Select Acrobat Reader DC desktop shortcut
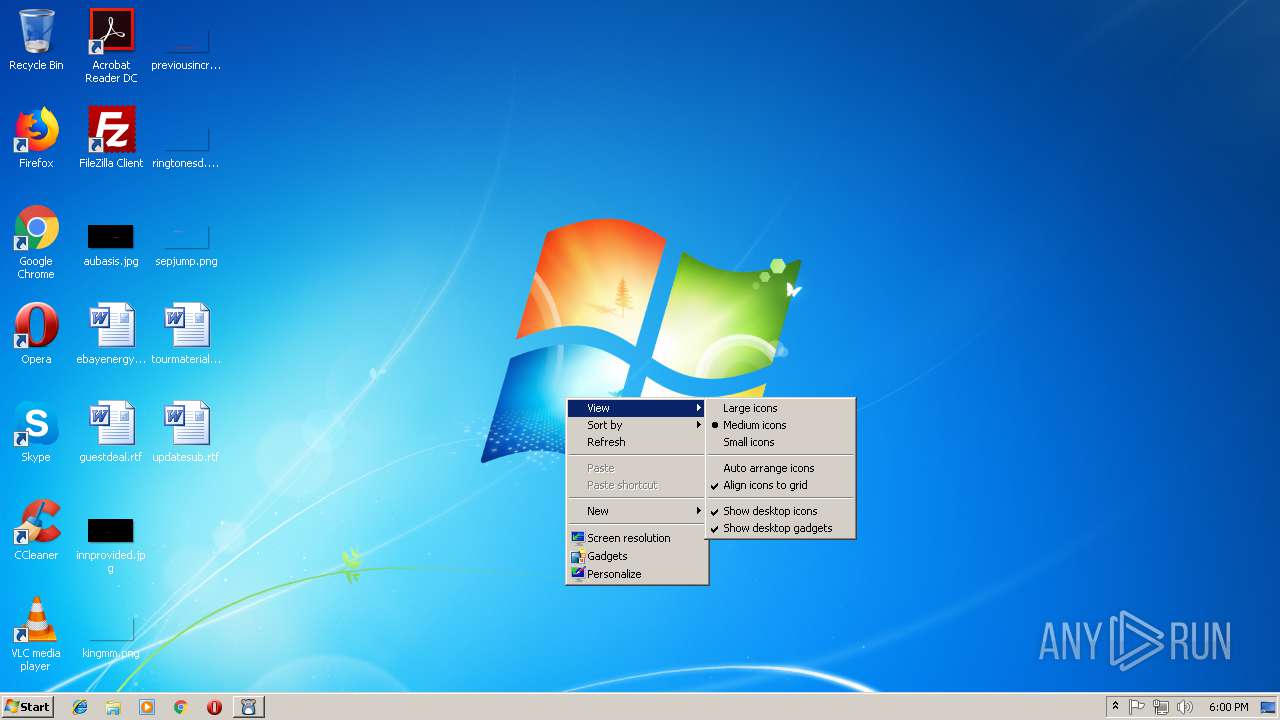1280x720 pixels. click(111, 45)
